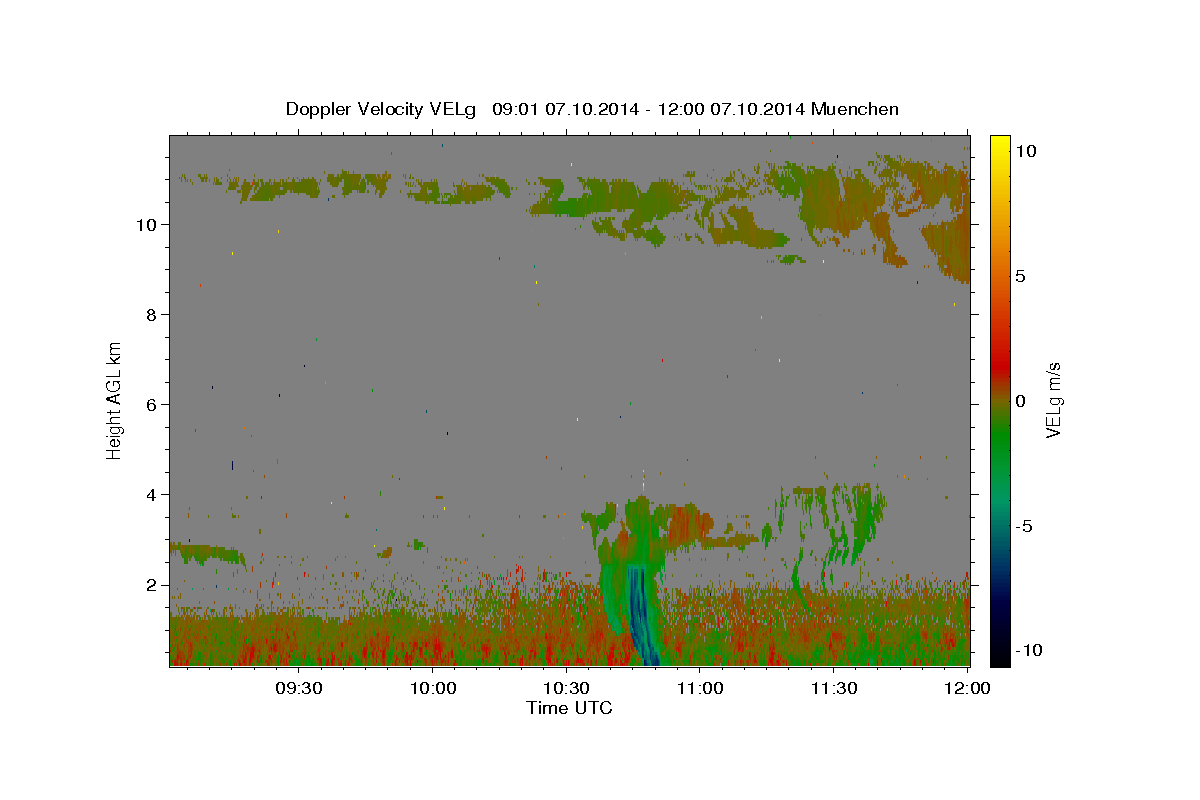Click 'Muenchen' in the plot title
The image size is (1200, 800).
[855, 109]
